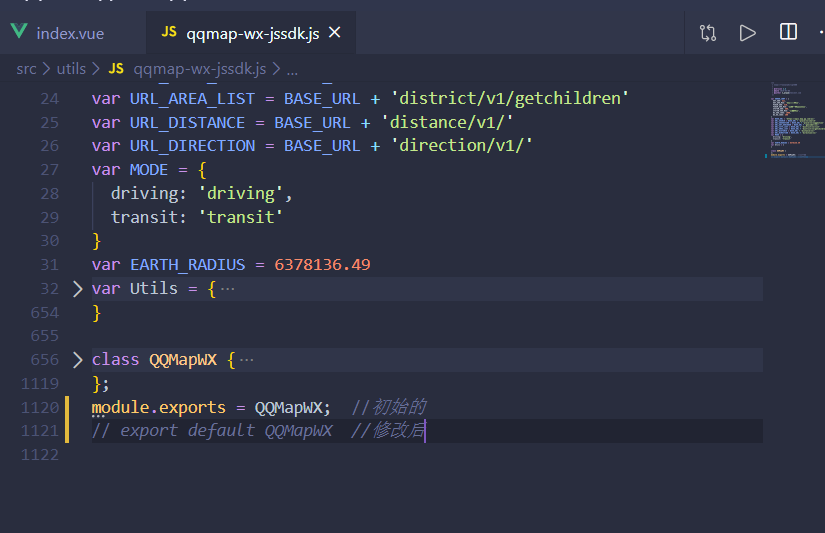Run the file with the play icon

pyautogui.click(x=747, y=33)
